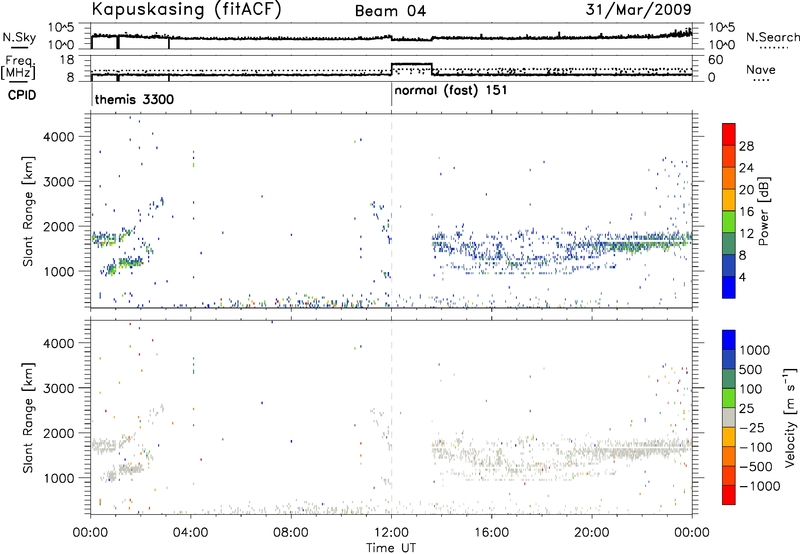Click the '-1000' tick on Velocity colorbar

759,486
